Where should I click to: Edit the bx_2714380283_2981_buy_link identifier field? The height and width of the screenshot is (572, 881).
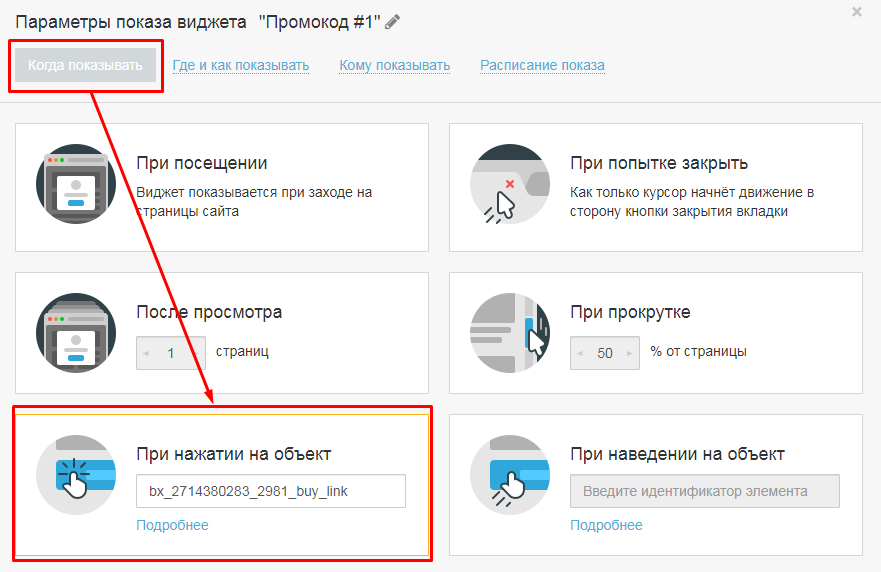(x=271, y=491)
